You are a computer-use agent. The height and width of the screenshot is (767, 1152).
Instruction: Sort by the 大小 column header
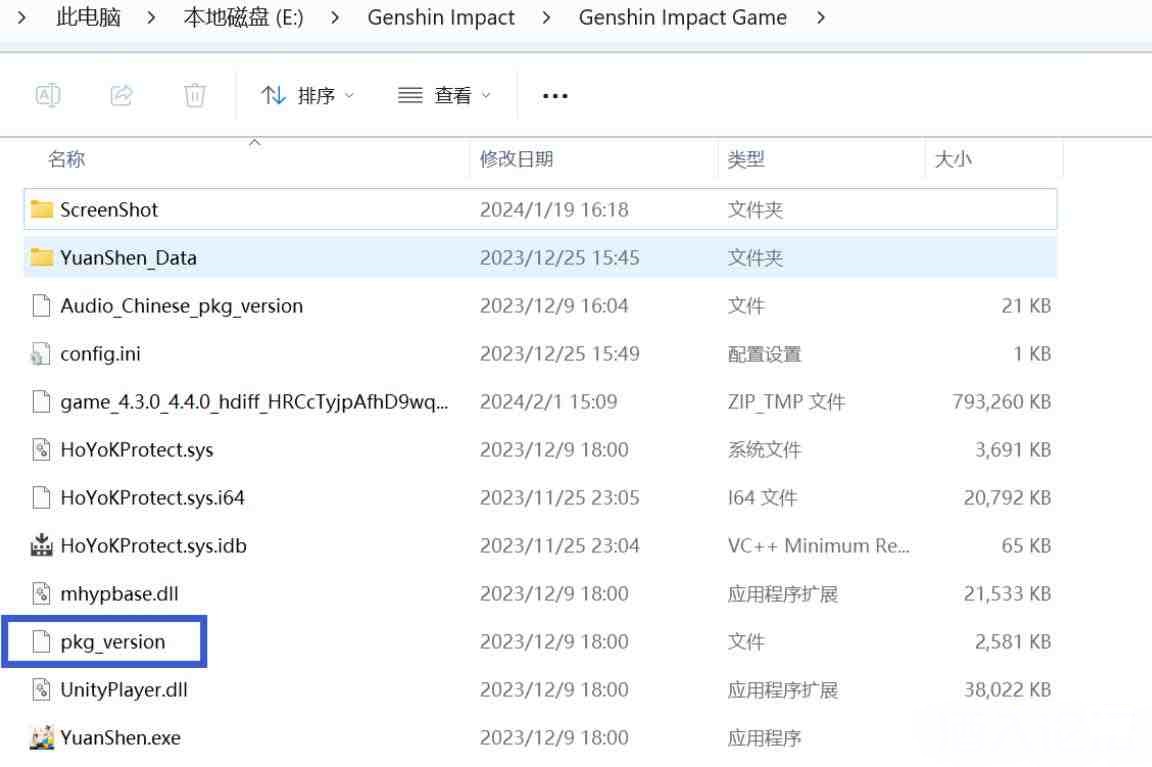pos(953,159)
